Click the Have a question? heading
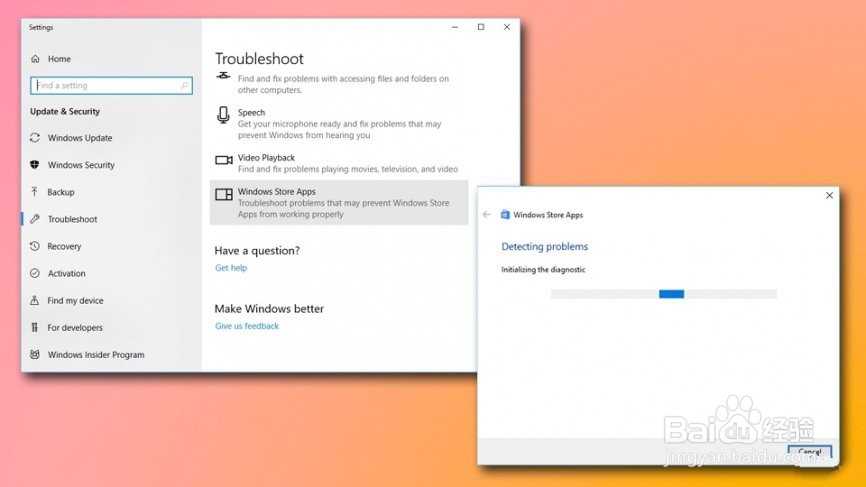Viewport: 866px width, 487px height. (x=257, y=250)
